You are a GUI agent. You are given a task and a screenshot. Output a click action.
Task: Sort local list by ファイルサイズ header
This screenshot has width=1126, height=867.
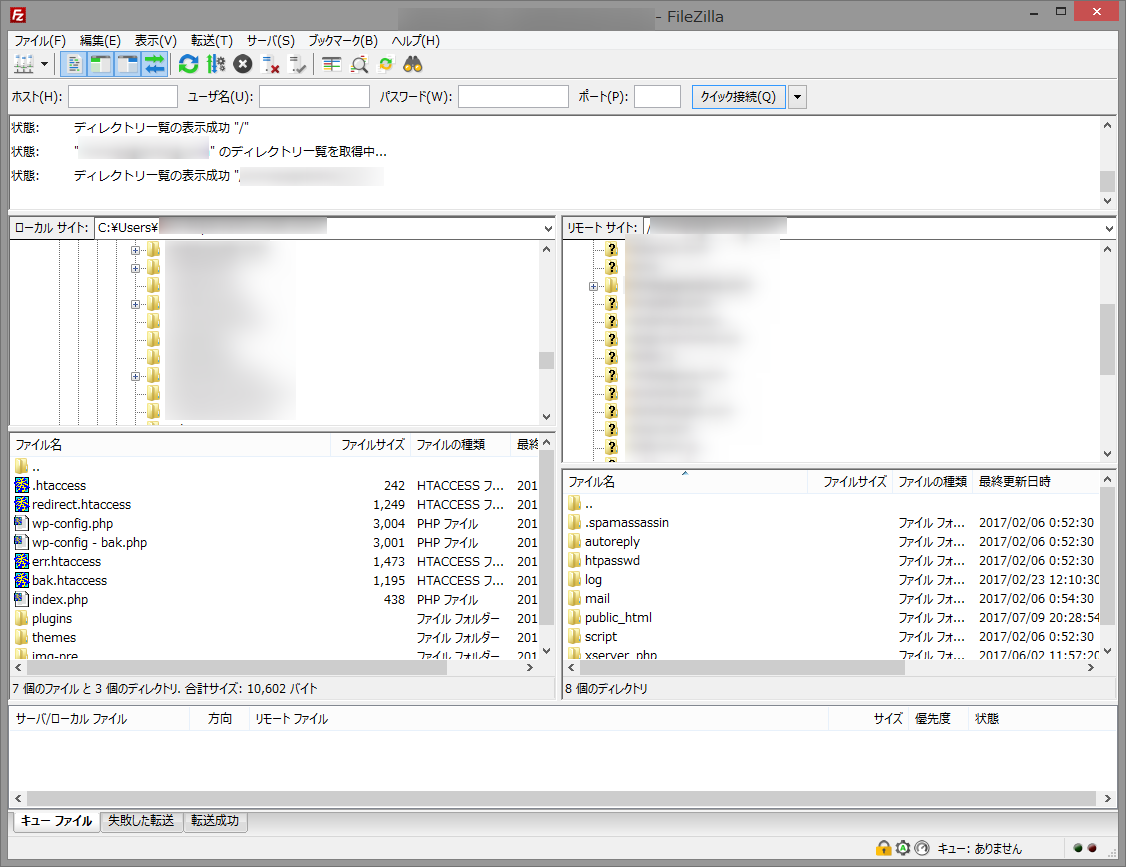pos(372,445)
